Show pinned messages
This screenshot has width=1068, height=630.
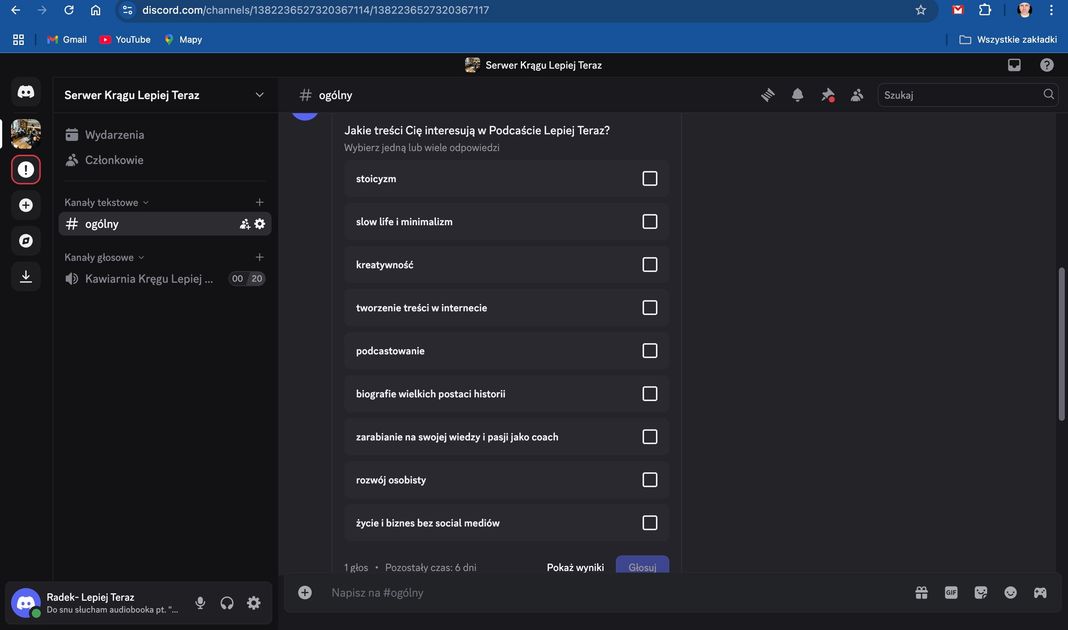point(827,95)
